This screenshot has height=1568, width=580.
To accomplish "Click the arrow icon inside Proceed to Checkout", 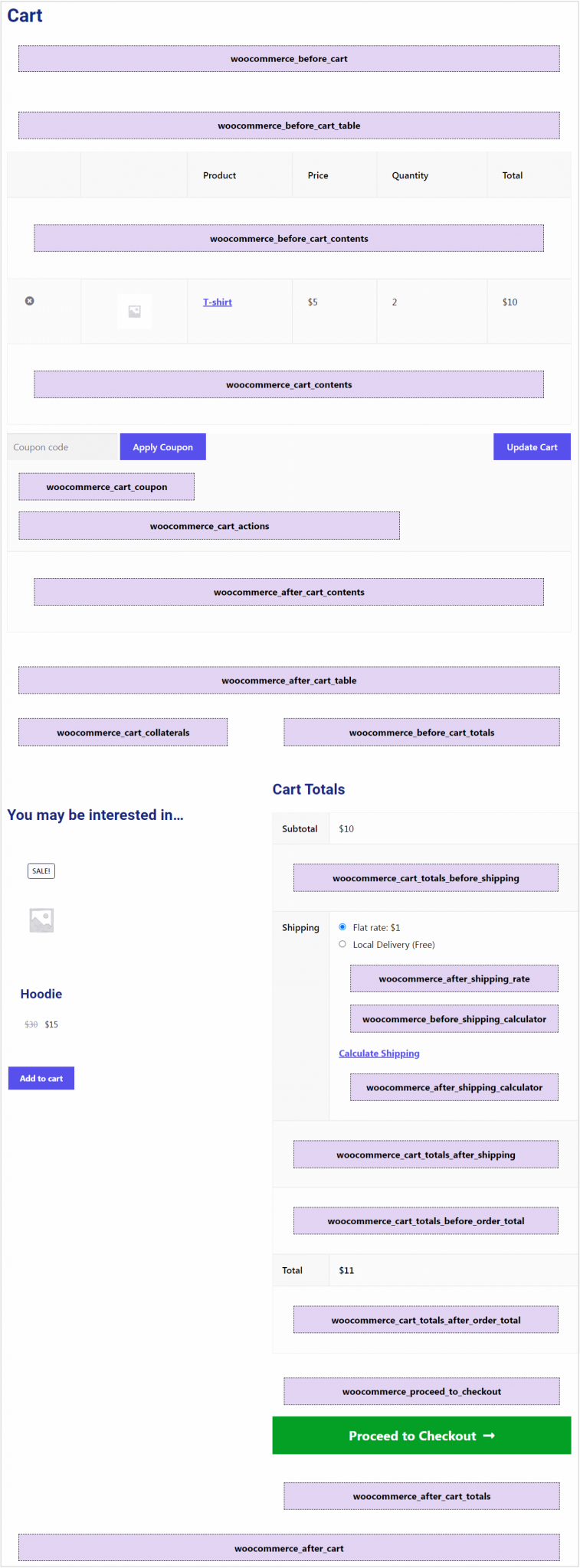I will click(488, 1436).
